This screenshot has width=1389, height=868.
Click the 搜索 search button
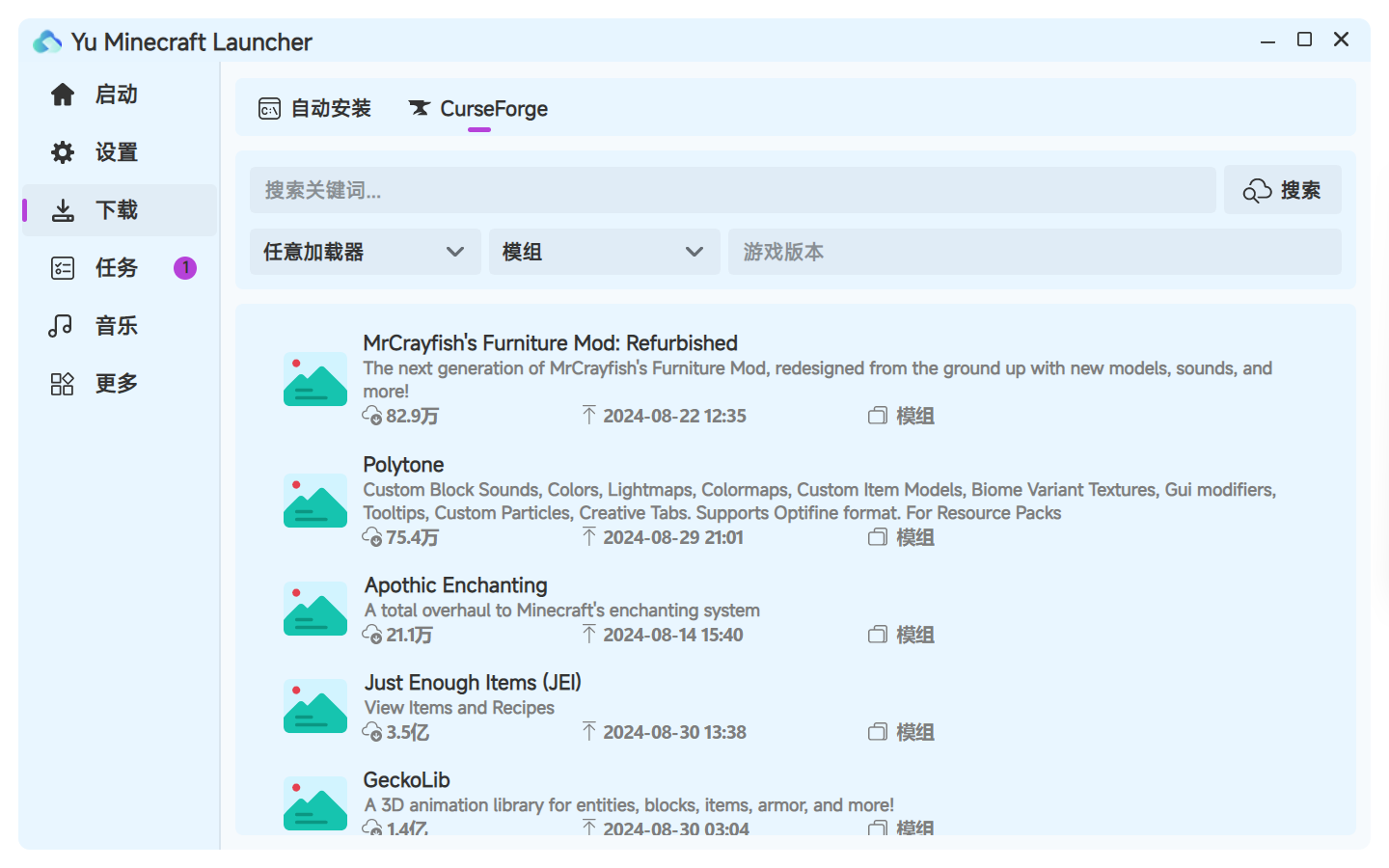(1283, 190)
